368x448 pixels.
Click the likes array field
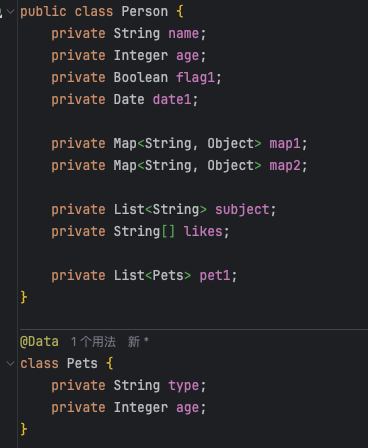pos(203,232)
